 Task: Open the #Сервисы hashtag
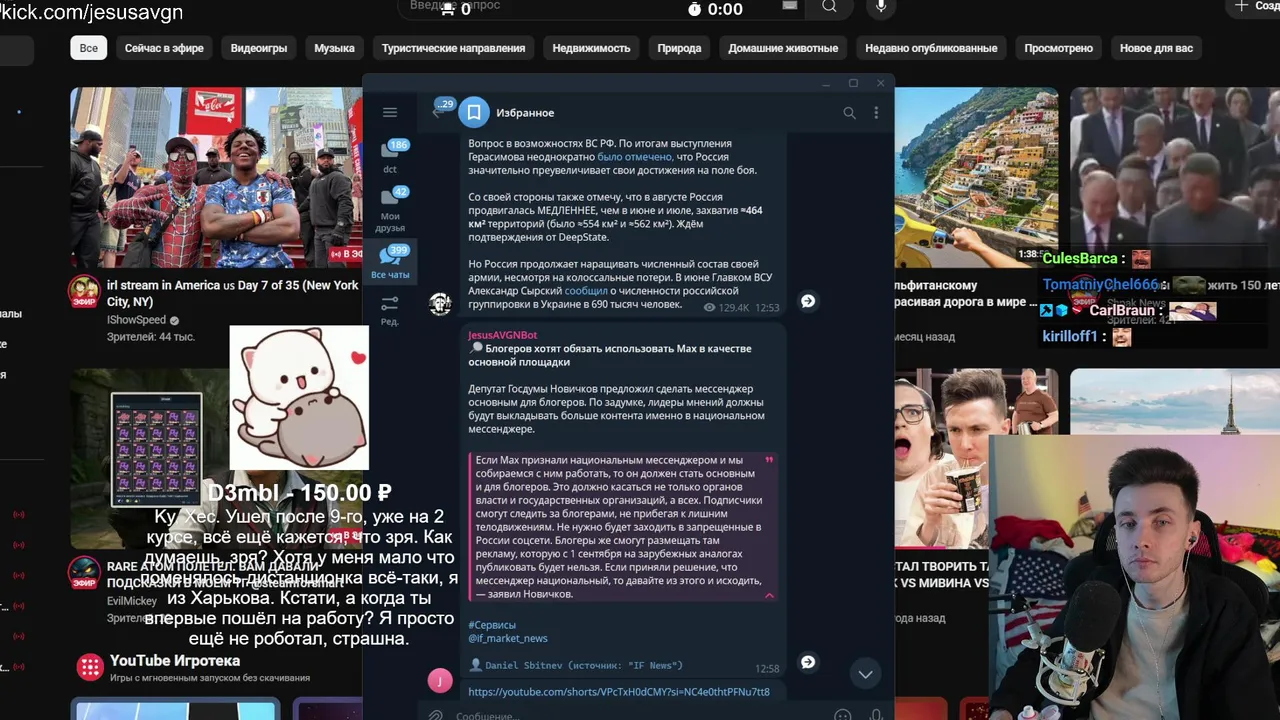(x=492, y=625)
